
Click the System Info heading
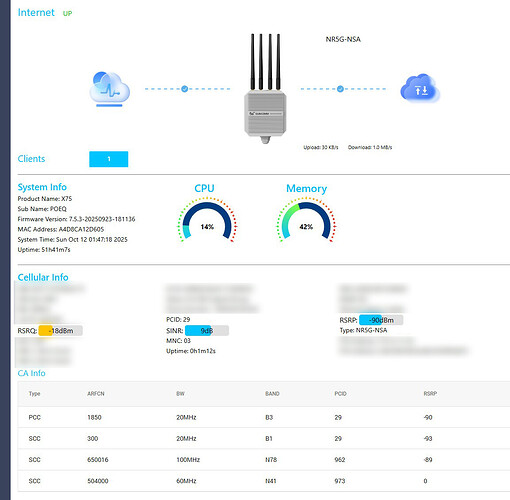42,187
